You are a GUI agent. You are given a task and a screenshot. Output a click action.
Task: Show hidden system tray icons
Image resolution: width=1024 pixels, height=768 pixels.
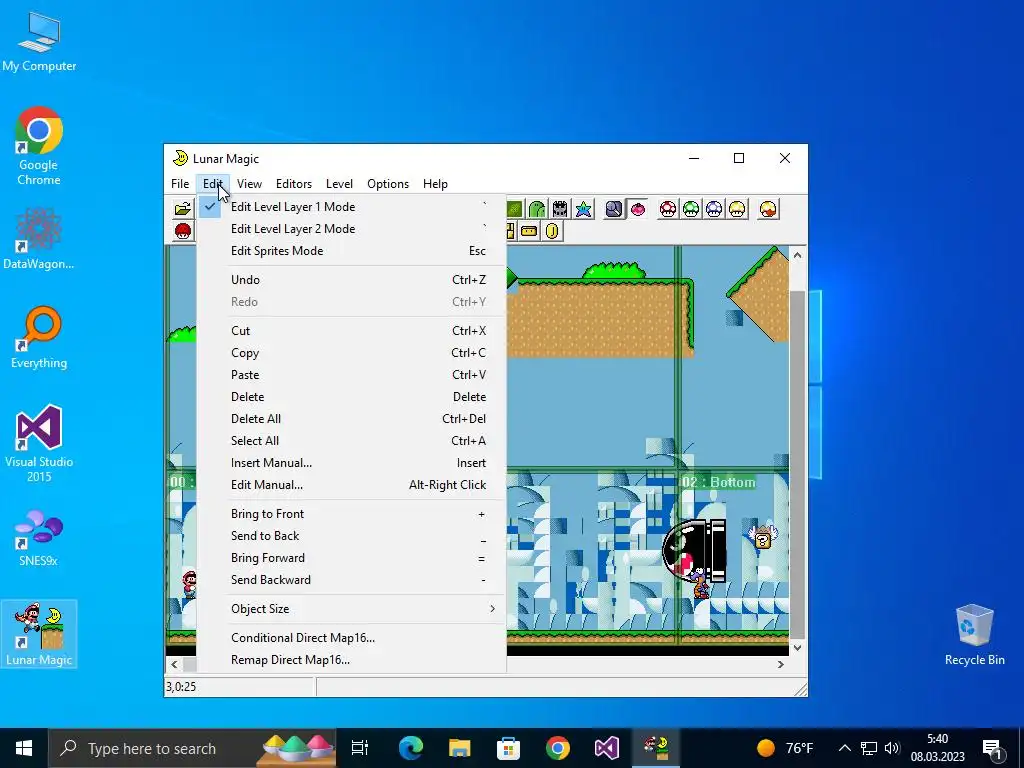pyautogui.click(x=844, y=748)
